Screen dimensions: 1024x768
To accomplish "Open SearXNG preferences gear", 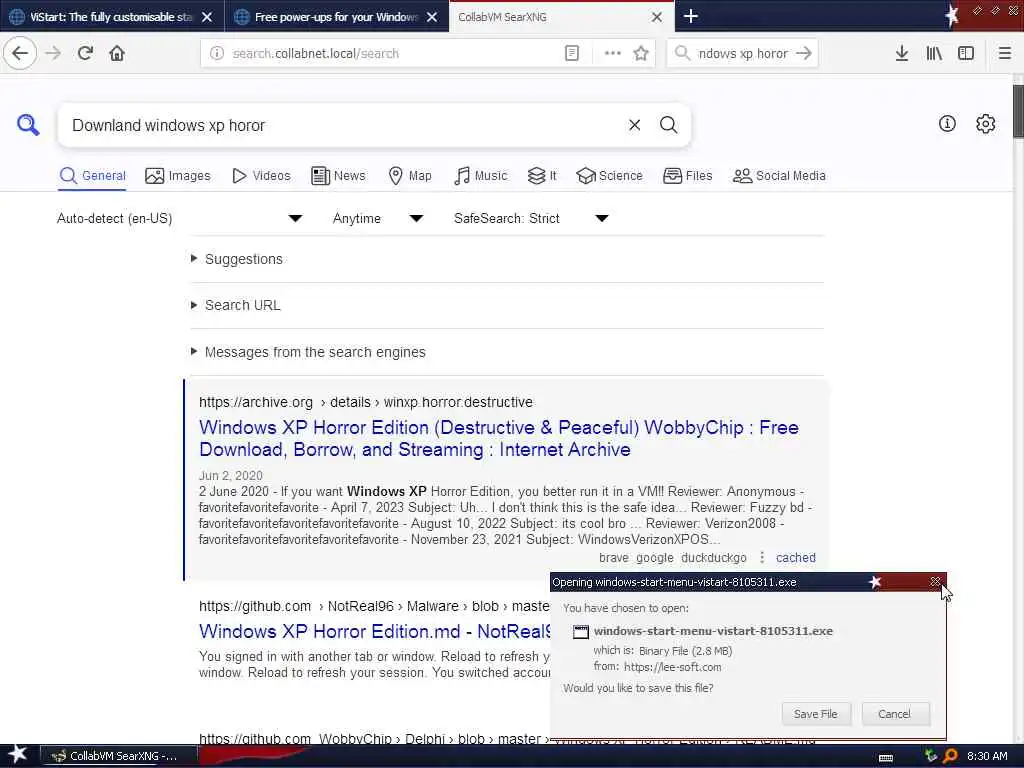I will click(985, 123).
